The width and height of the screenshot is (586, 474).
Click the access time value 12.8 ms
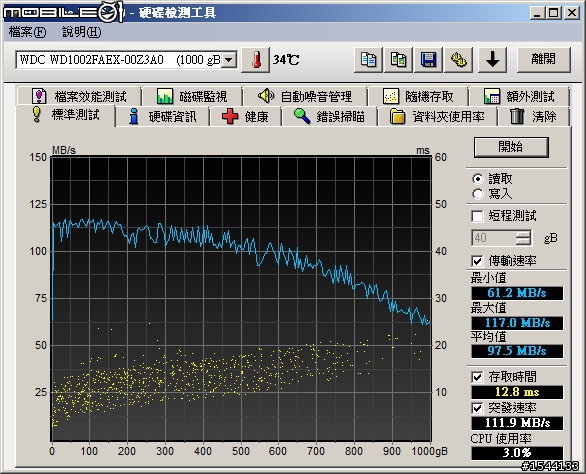click(x=517, y=392)
